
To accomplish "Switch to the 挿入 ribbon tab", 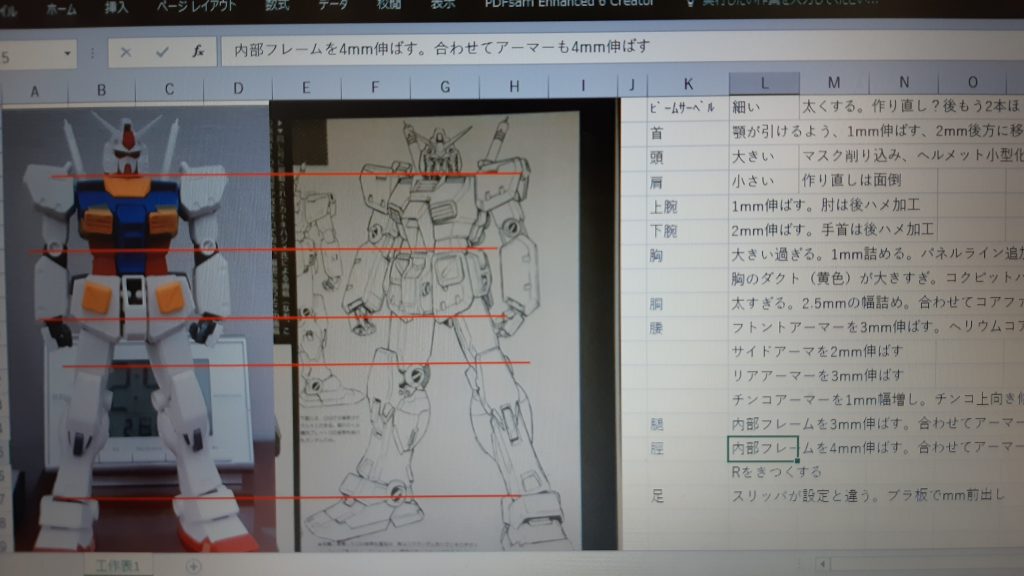I will pos(117,5).
